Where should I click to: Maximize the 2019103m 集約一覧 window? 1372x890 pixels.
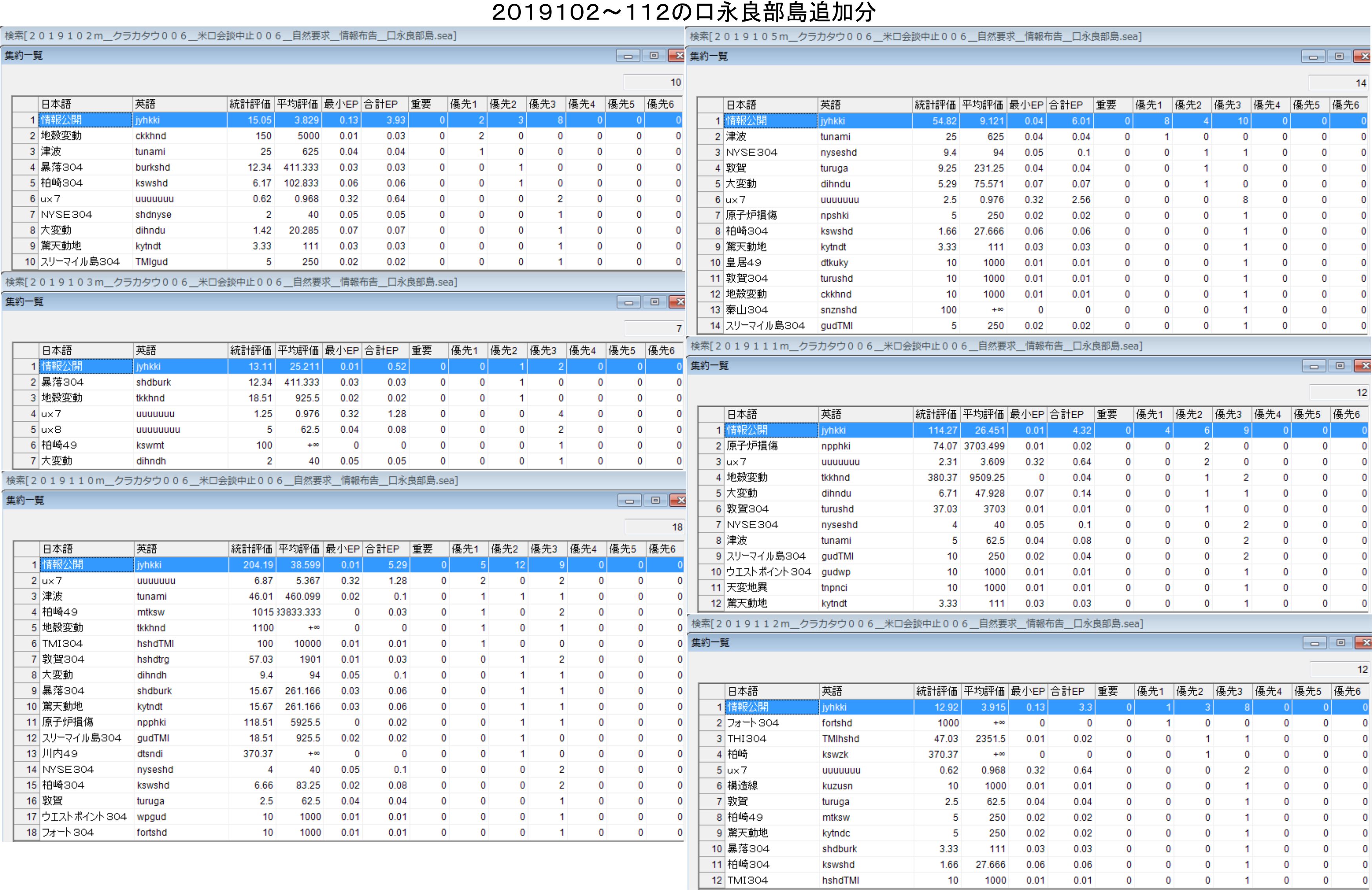click(654, 302)
